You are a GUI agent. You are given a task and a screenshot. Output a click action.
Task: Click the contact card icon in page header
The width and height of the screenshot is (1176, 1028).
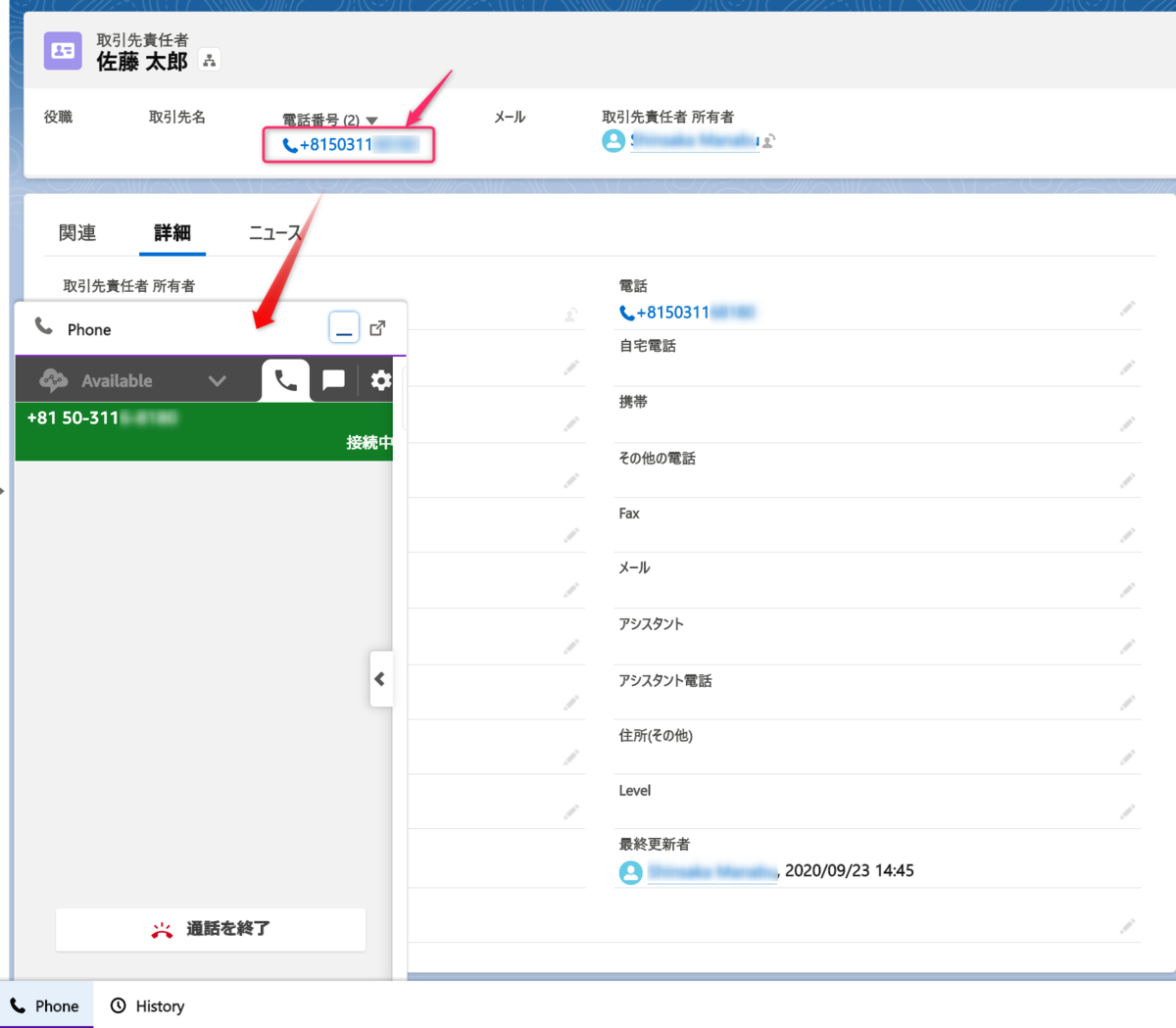[62, 50]
